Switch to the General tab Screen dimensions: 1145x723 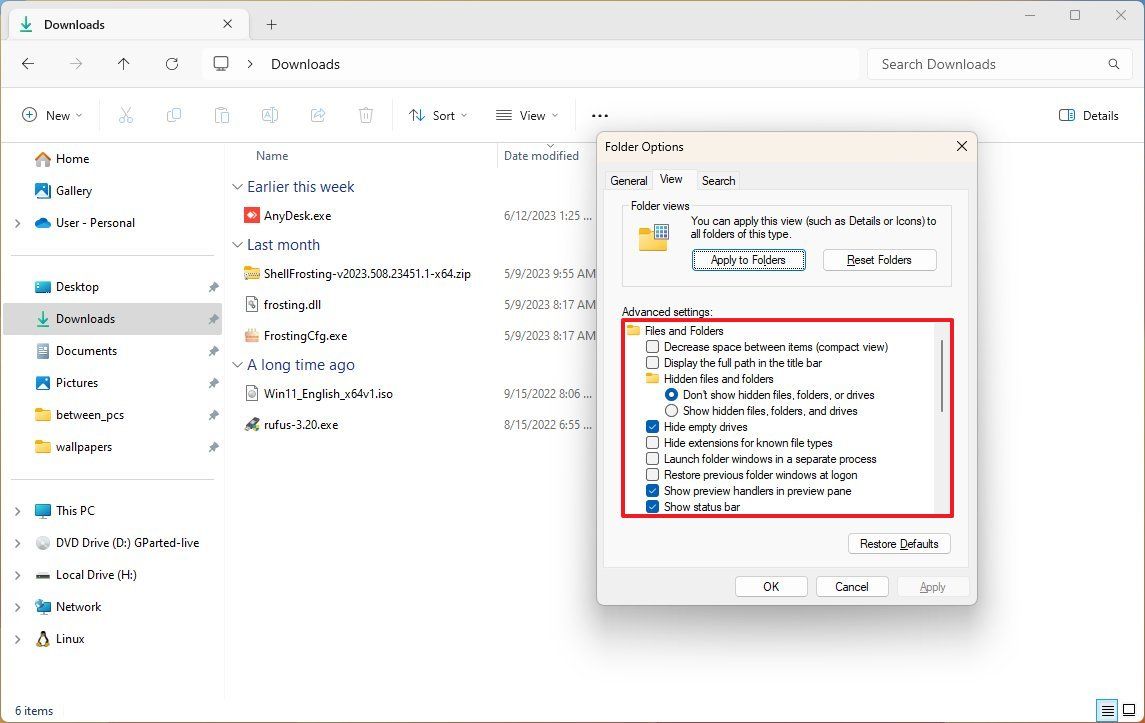point(628,180)
